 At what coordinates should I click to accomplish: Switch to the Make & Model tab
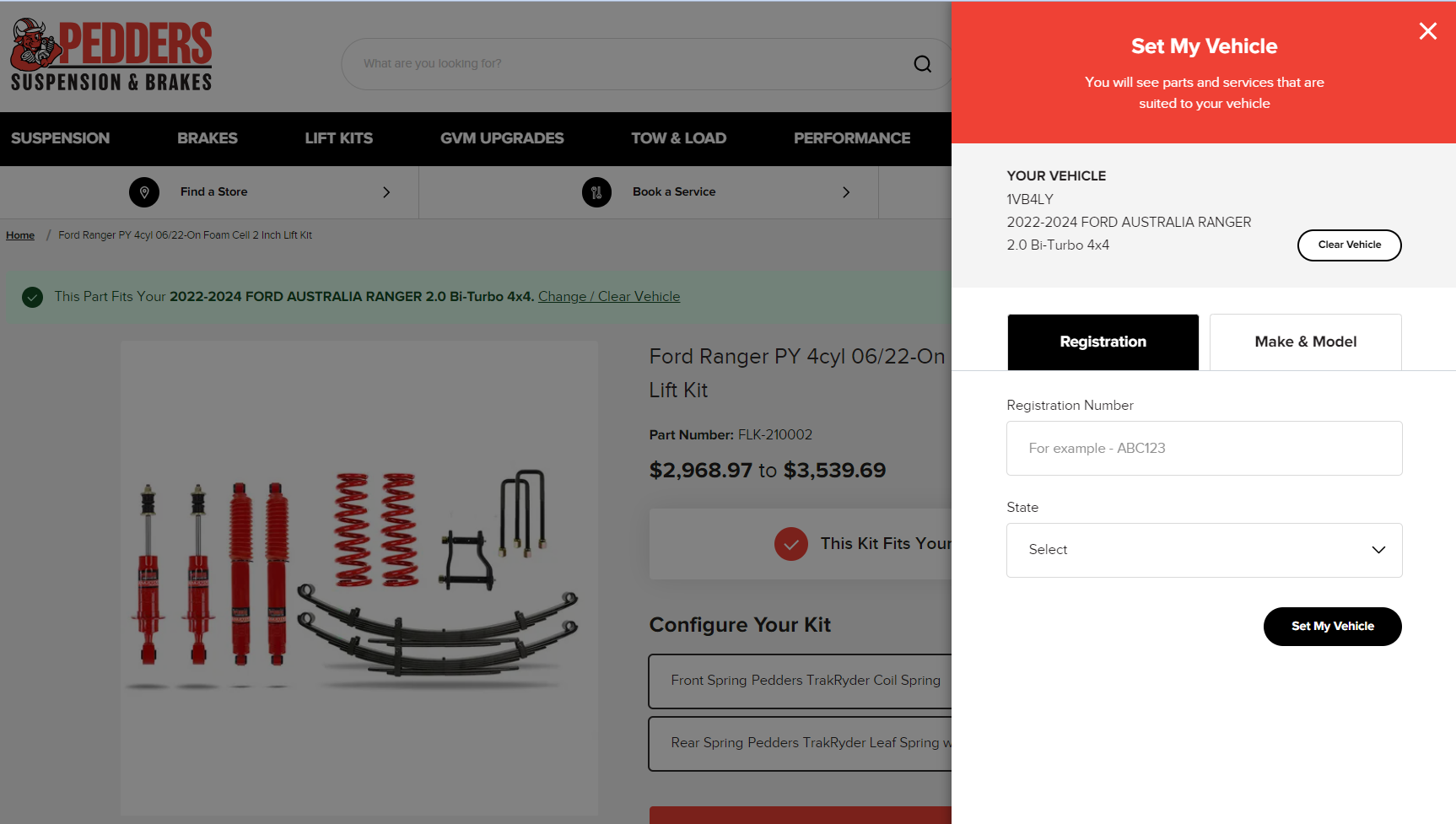[x=1305, y=342]
